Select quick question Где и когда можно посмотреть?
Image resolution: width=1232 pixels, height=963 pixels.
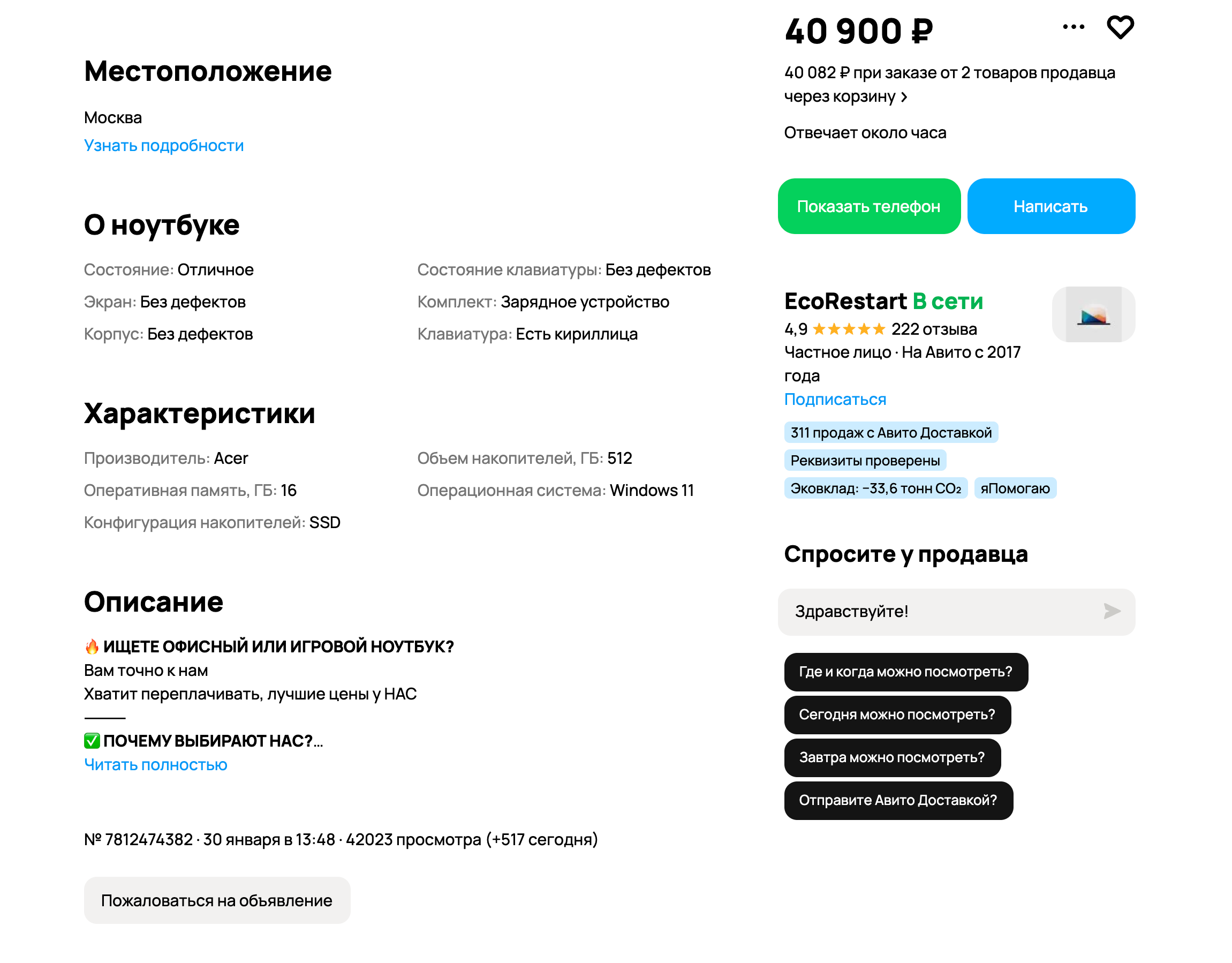click(x=905, y=672)
